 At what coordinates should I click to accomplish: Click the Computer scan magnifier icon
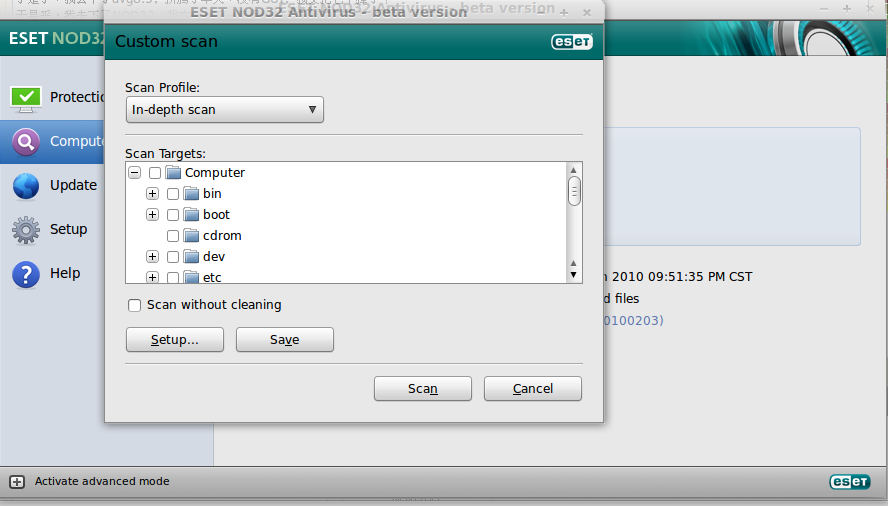click(25, 142)
